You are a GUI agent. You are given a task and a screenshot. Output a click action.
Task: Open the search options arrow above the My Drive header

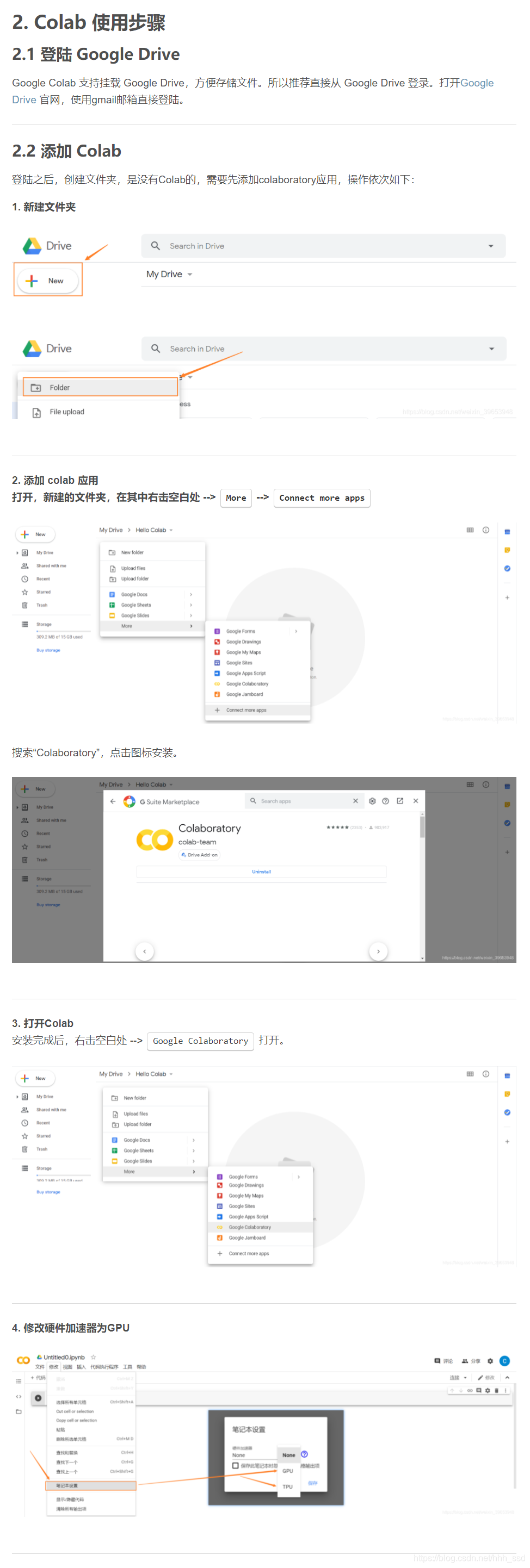coord(490,246)
